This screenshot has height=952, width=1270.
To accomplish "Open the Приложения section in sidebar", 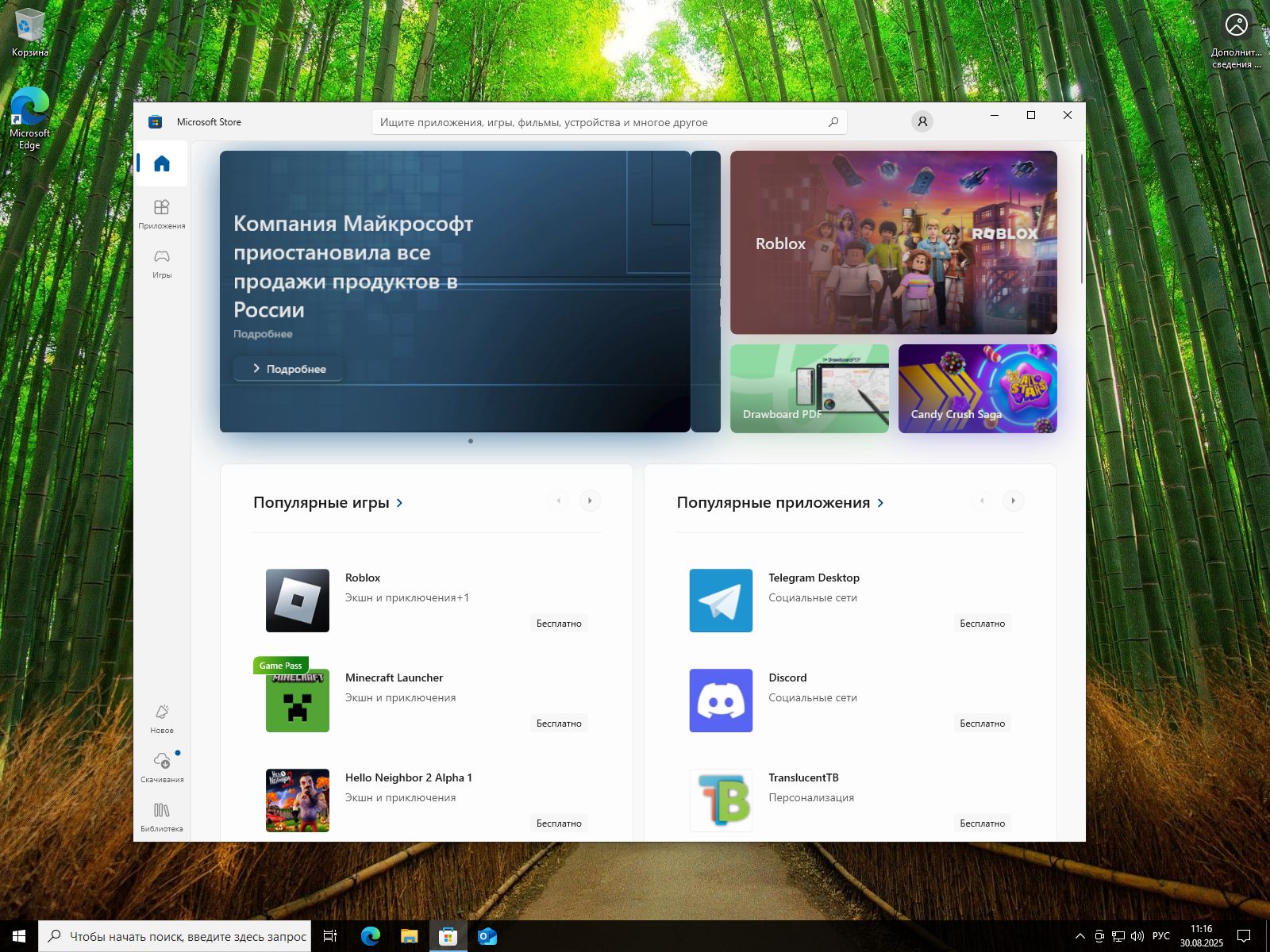I will [x=162, y=214].
